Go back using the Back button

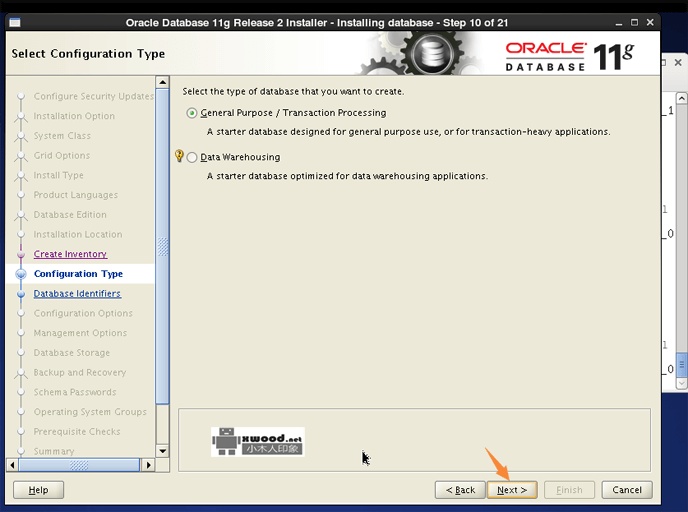tap(460, 490)
